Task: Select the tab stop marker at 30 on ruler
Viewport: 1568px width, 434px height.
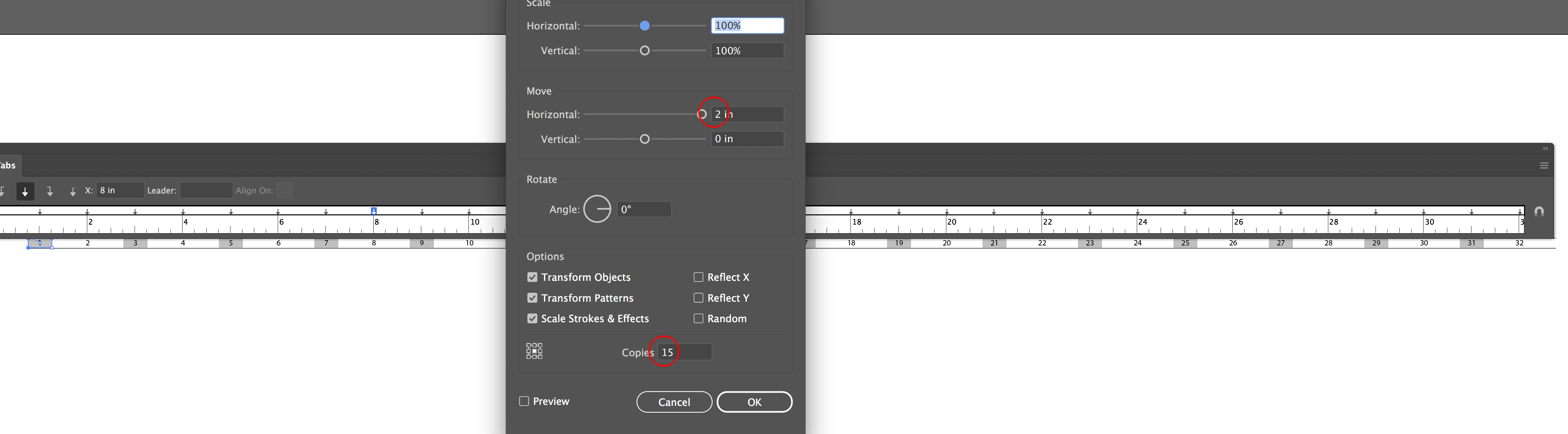Action: point(1424,211)
